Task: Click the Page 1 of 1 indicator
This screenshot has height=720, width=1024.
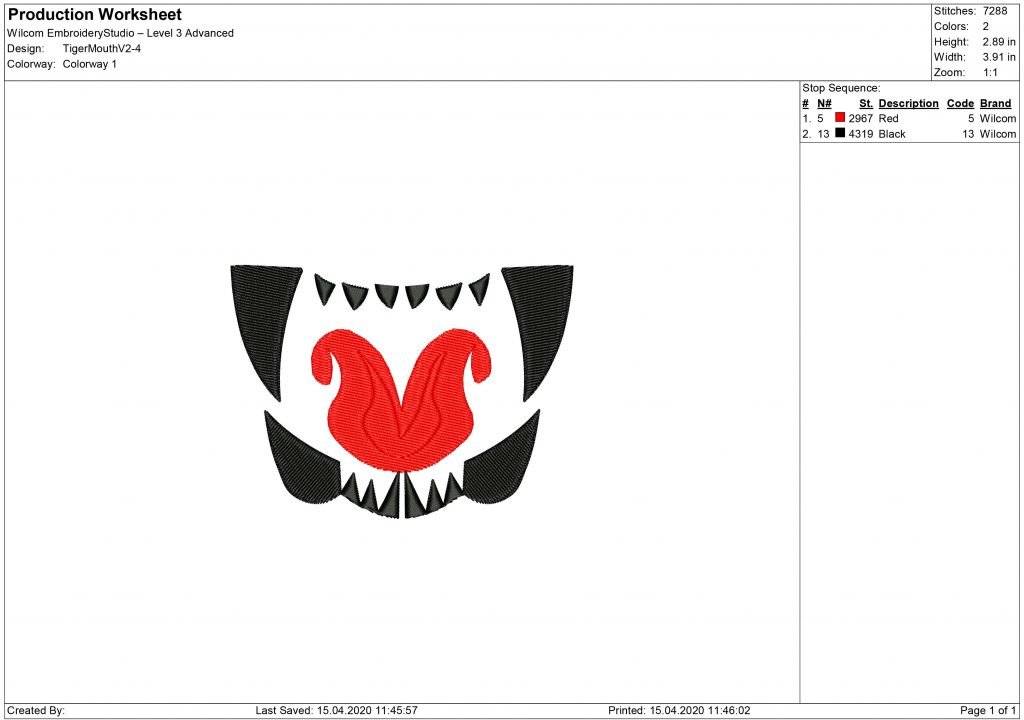Action: coord(988,709)
